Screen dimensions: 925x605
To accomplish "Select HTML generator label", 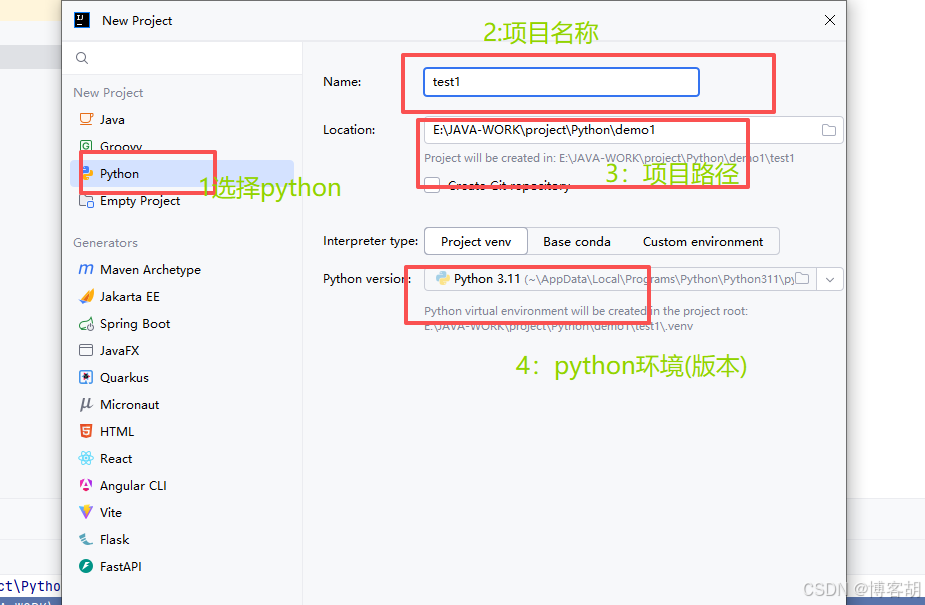I will point(117,431).
